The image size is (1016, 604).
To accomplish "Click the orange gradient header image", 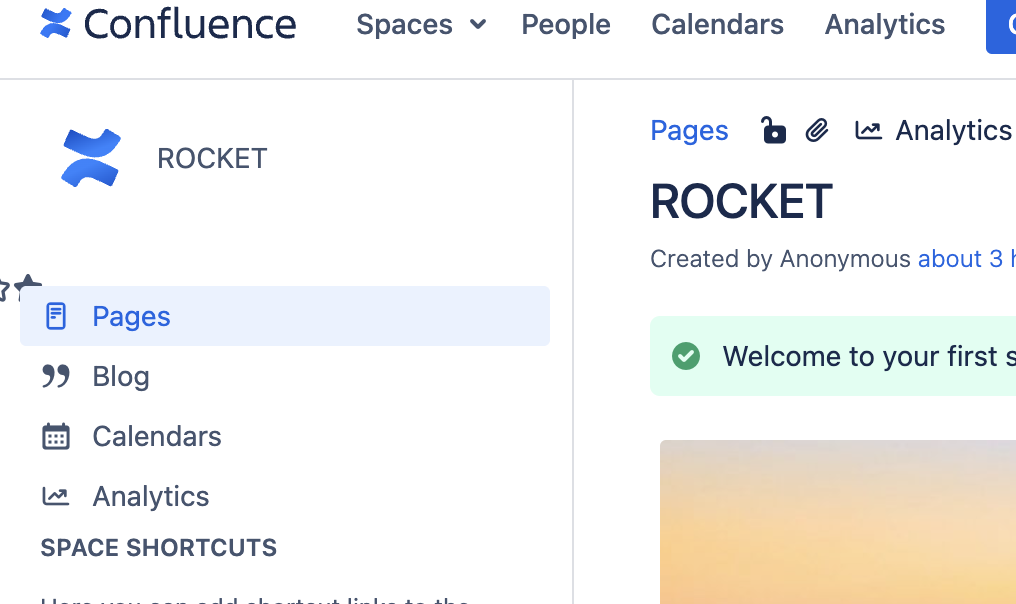I will pos(838,522).
